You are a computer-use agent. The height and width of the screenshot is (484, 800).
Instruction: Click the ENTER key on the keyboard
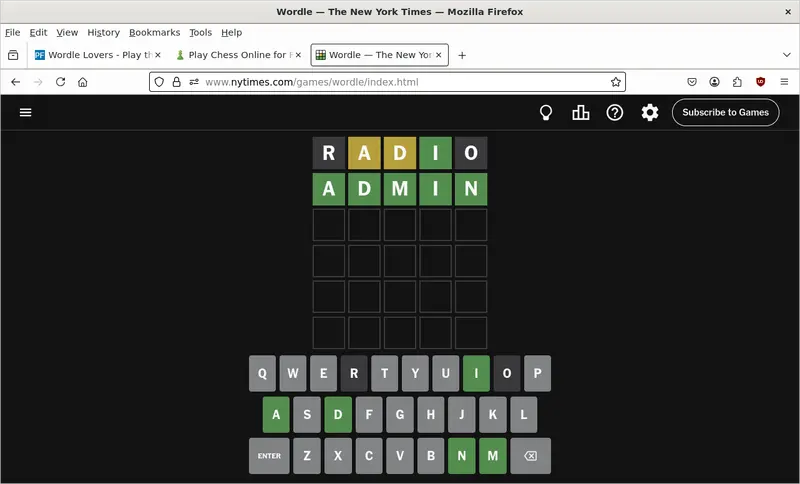pos(269,456)
